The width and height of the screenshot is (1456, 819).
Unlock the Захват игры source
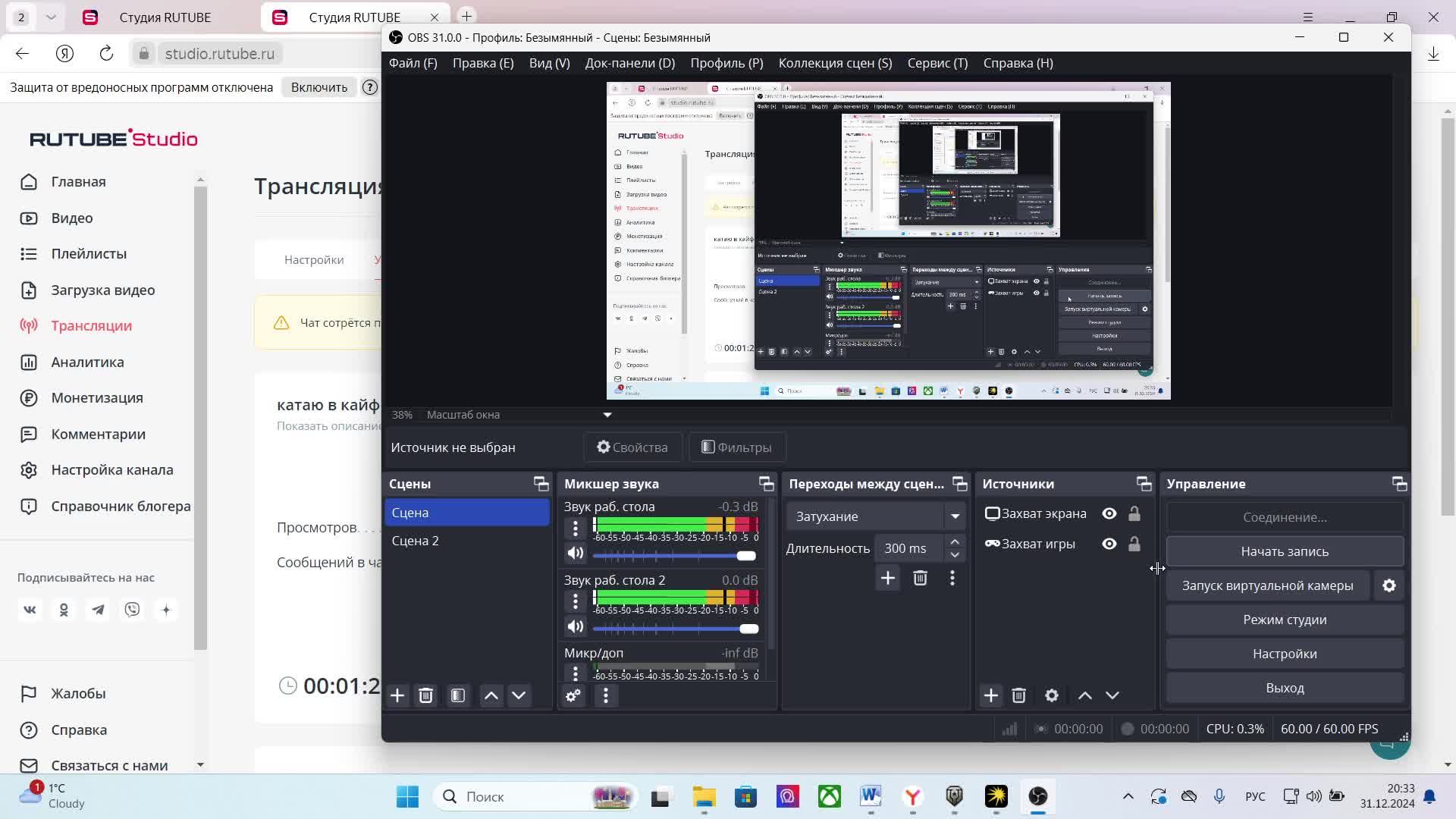pos(1134,544)
